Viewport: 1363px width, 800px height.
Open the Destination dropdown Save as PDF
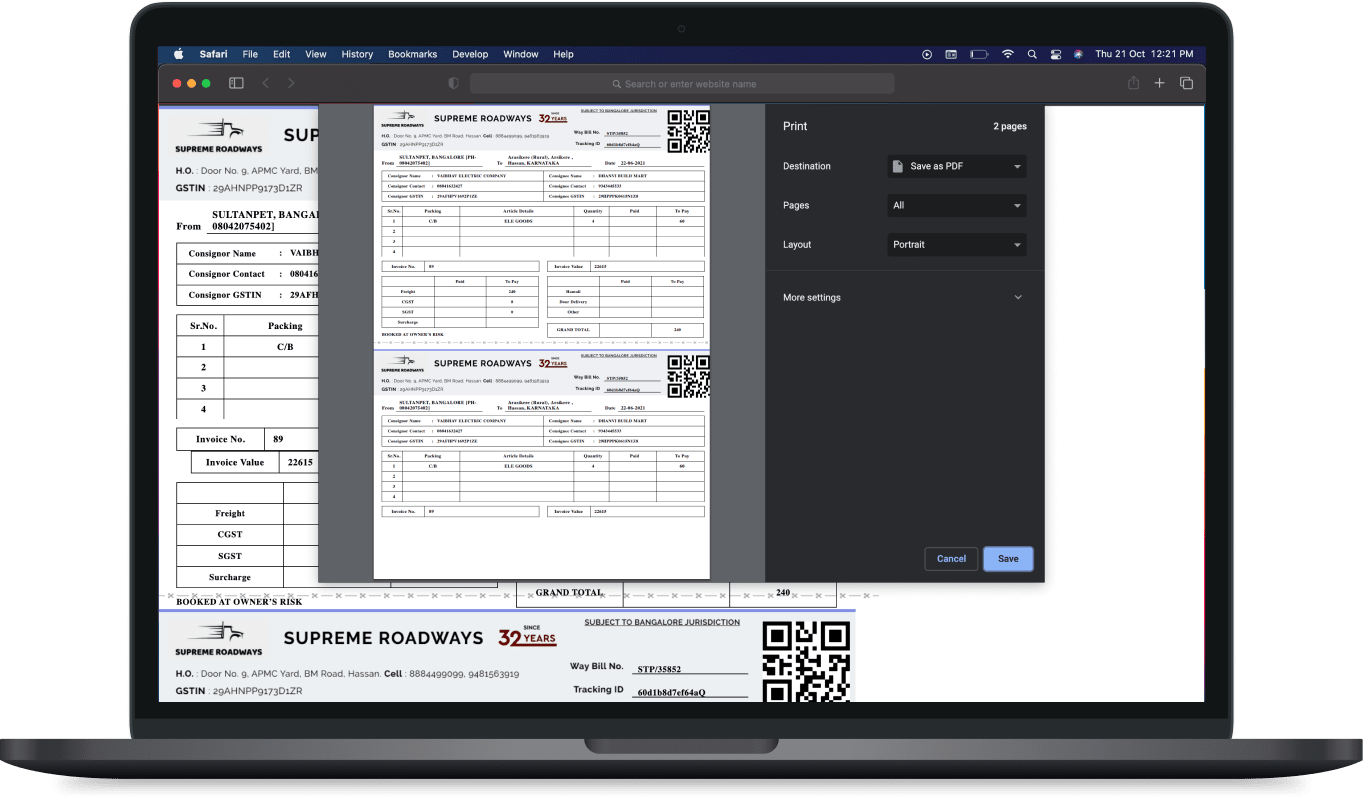pos(957,166)
